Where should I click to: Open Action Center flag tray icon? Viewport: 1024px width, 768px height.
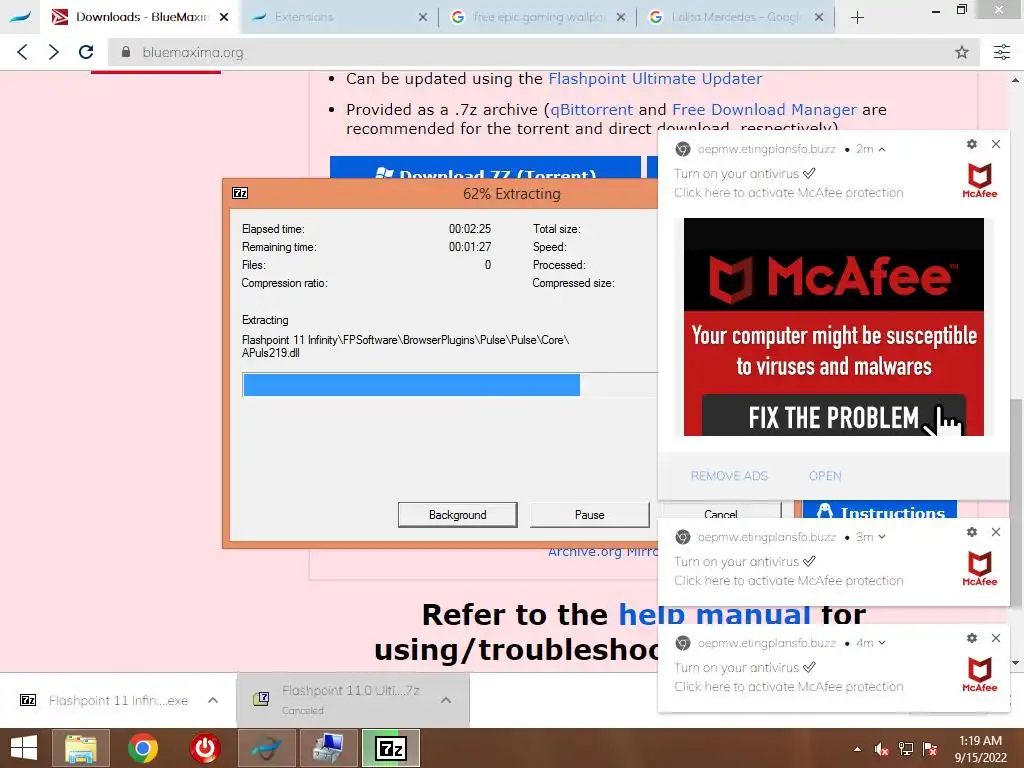pos(930,749)
